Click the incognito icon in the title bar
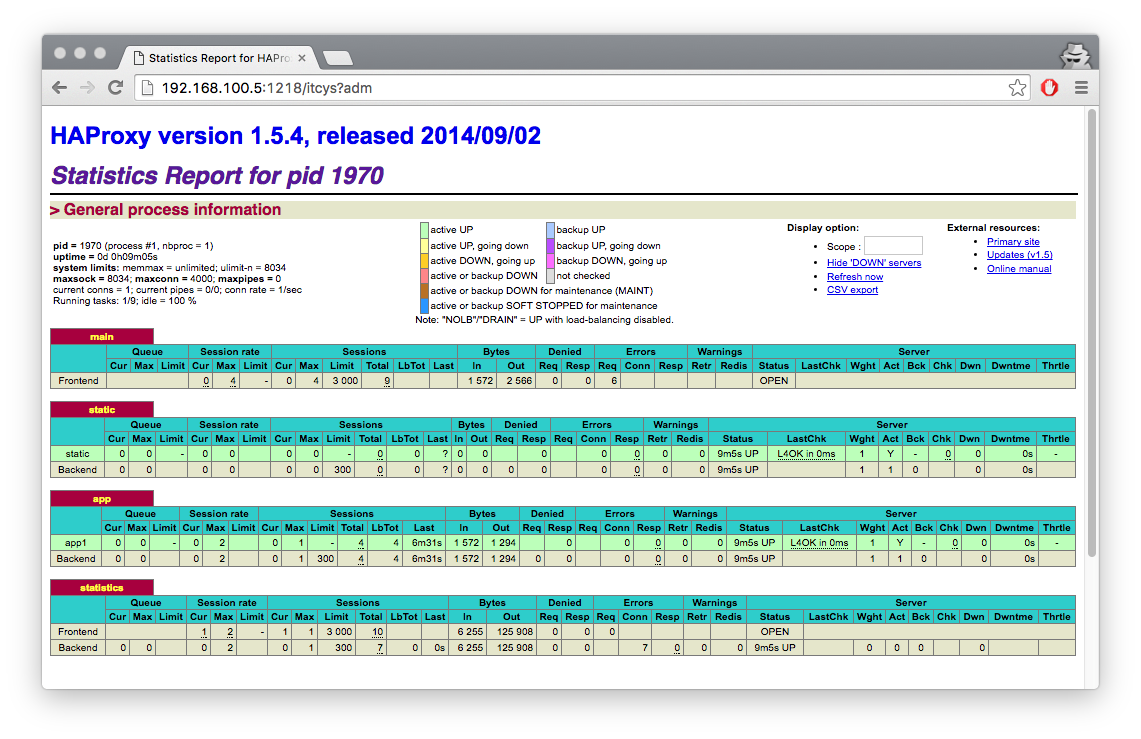Screen dimensions: 1141x739 1075,55
